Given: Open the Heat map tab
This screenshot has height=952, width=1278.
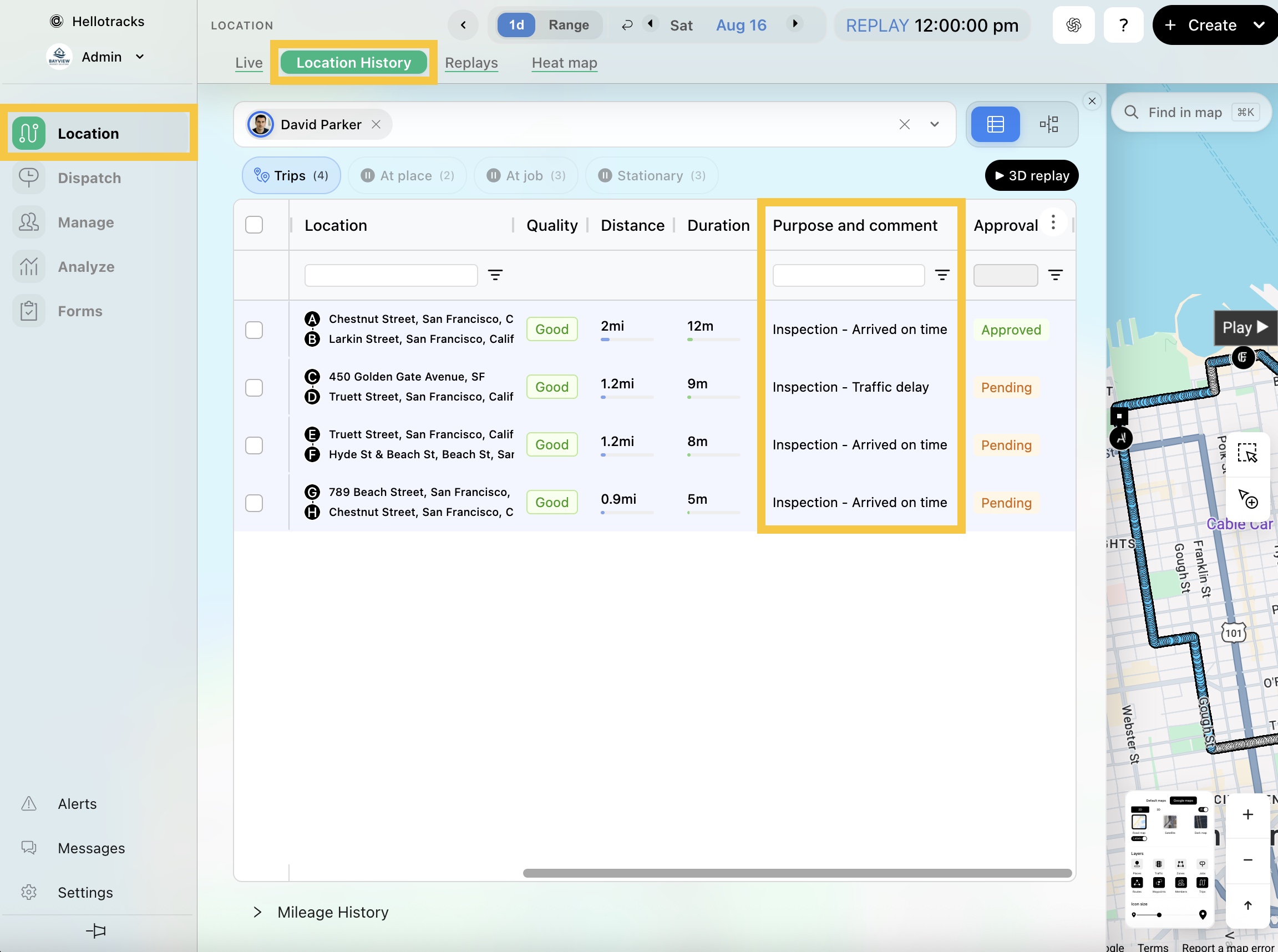Looking at the screenshot, I should [564, 62].
